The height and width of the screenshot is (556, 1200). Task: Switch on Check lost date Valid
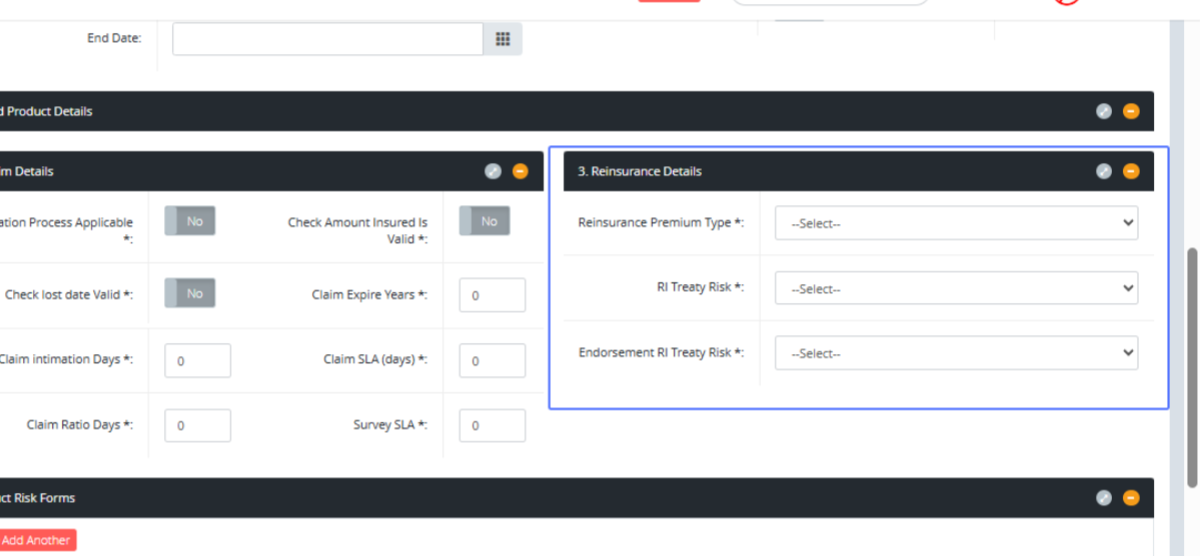click(x=190, y=294)
